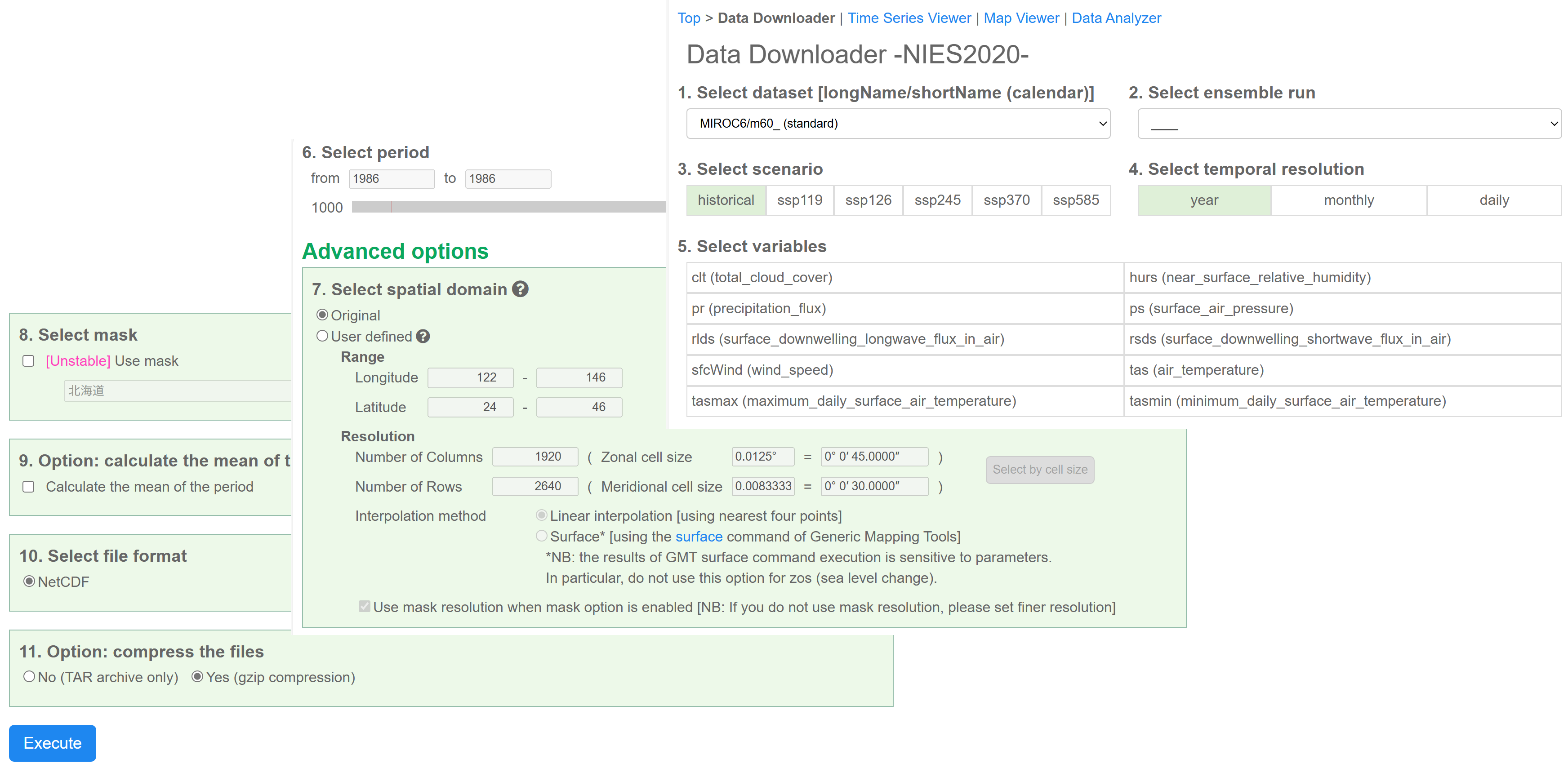Click the help icon next to User defined

423,337
